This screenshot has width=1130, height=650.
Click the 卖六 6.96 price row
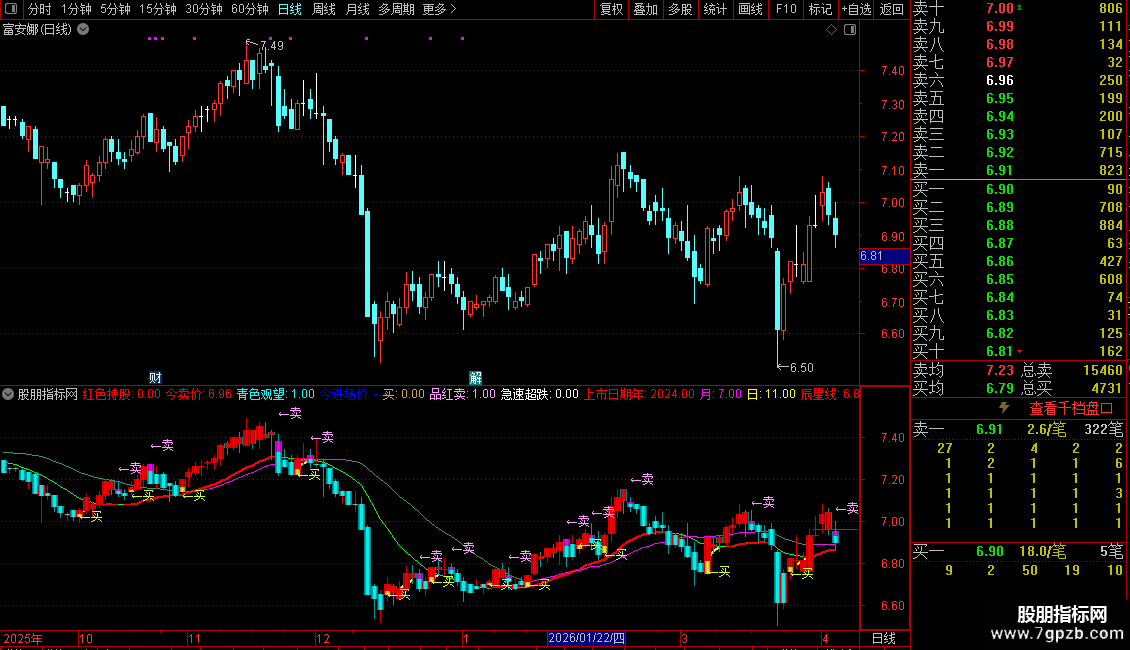[x=1020, y=80]
